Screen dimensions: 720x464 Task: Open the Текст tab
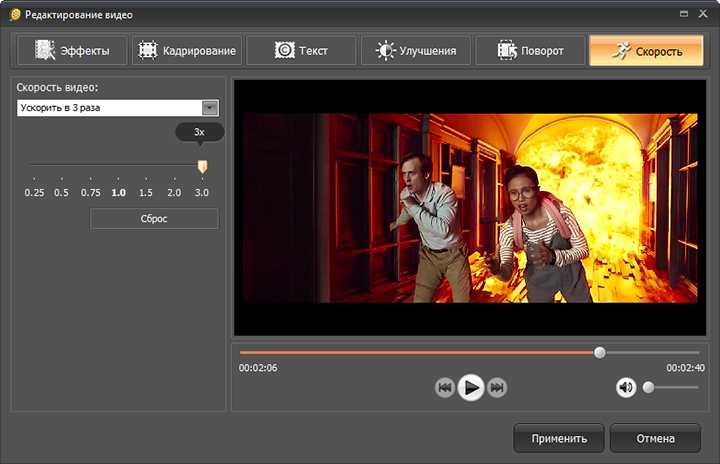click(301, 51)
